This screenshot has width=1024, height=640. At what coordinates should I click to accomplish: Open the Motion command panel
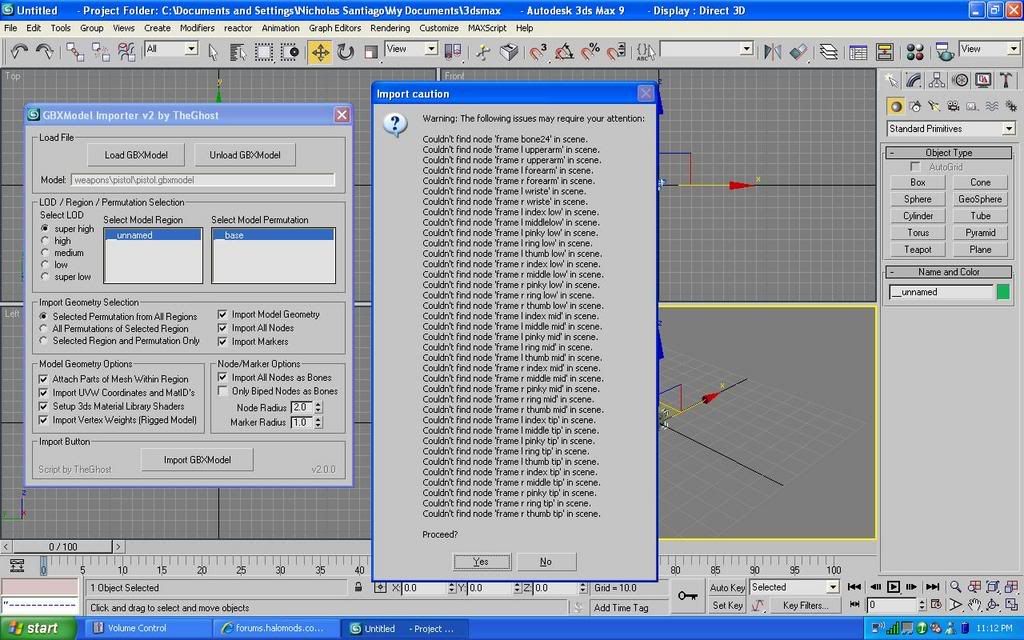pos(960,80)
